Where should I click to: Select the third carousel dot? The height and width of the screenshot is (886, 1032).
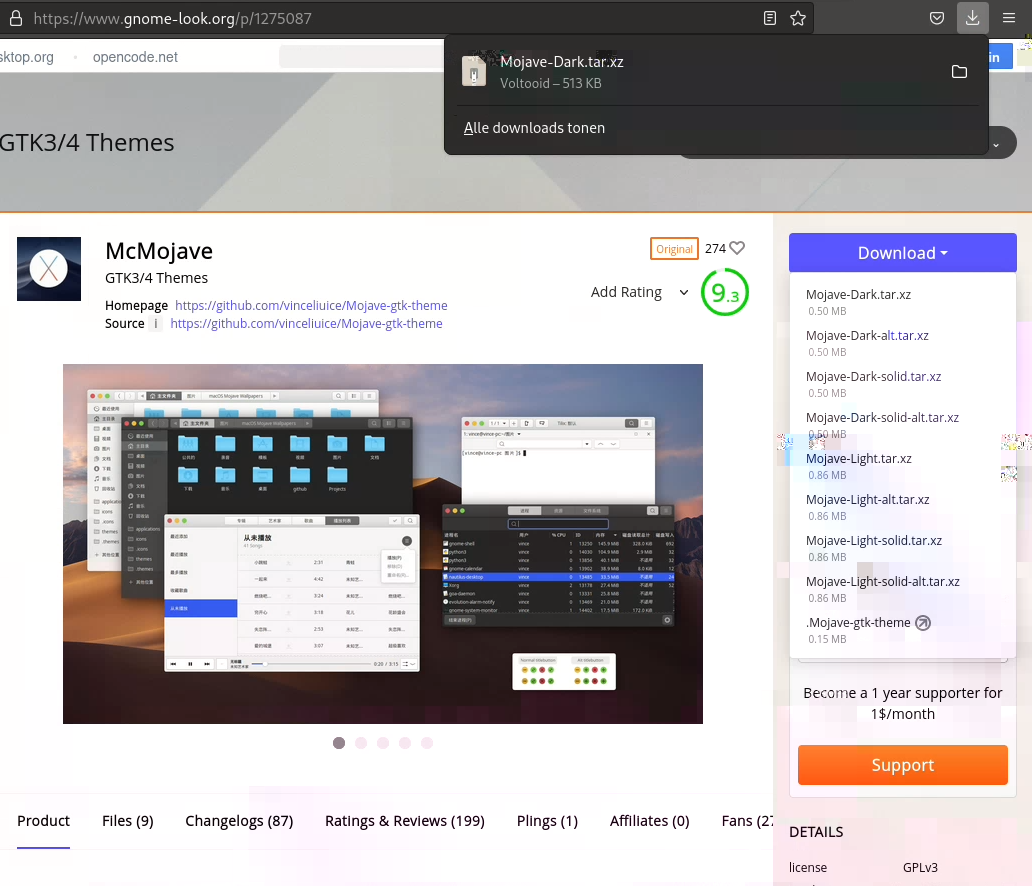[383, 743]
